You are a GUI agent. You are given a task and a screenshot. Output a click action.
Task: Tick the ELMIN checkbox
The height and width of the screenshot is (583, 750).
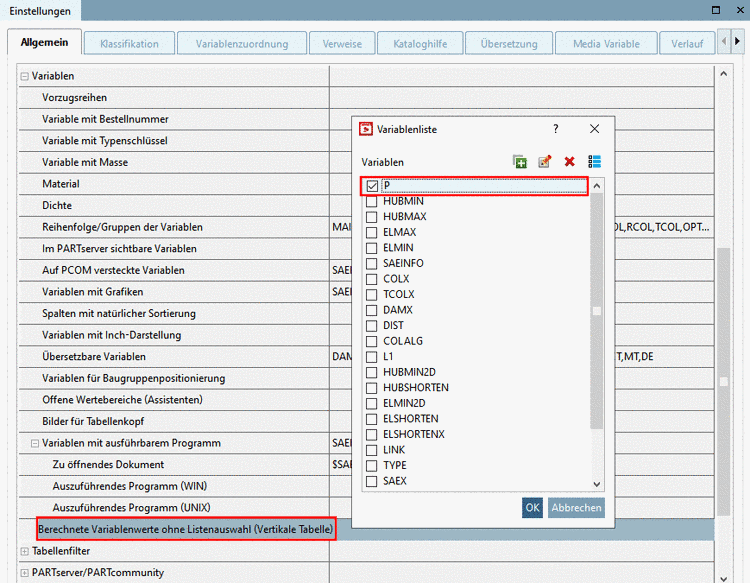(x=372, y=248)
